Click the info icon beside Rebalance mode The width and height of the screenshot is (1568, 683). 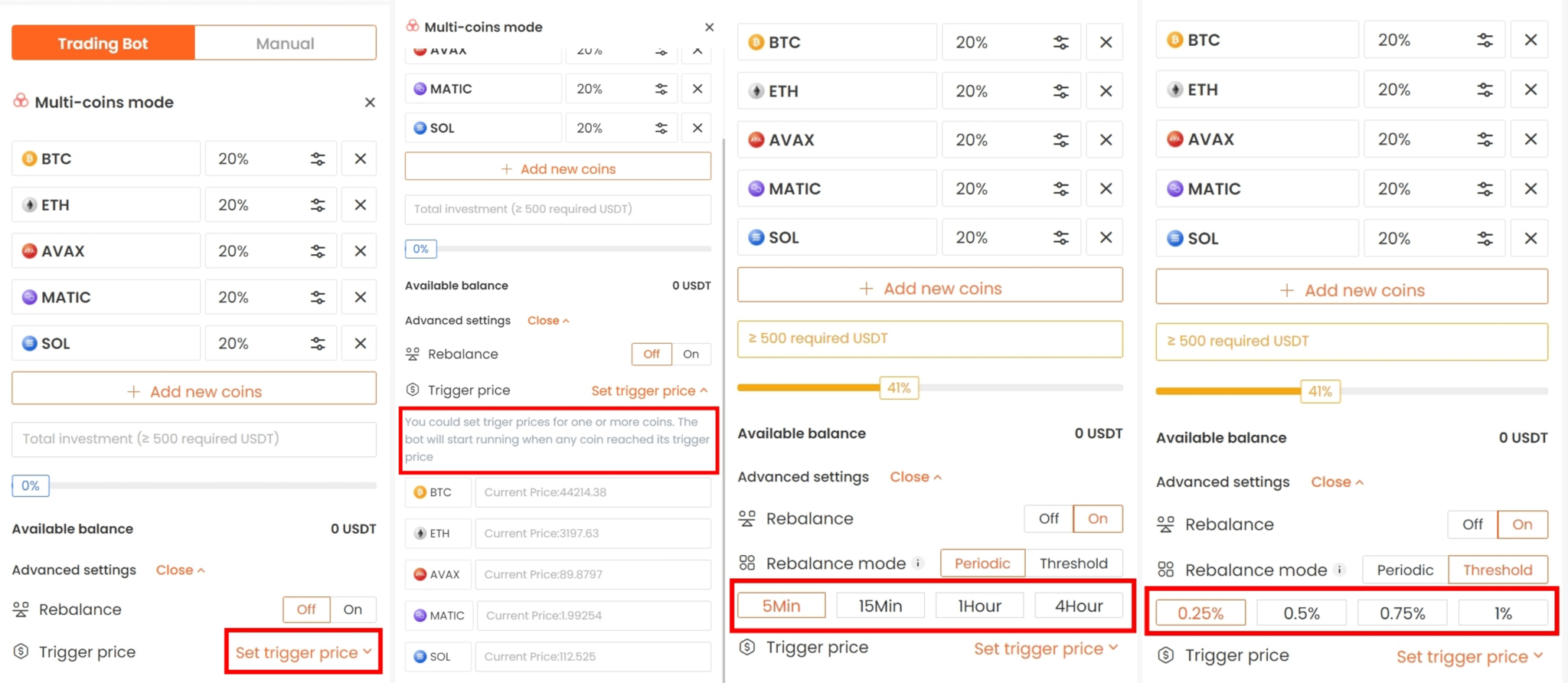[918, 563]
